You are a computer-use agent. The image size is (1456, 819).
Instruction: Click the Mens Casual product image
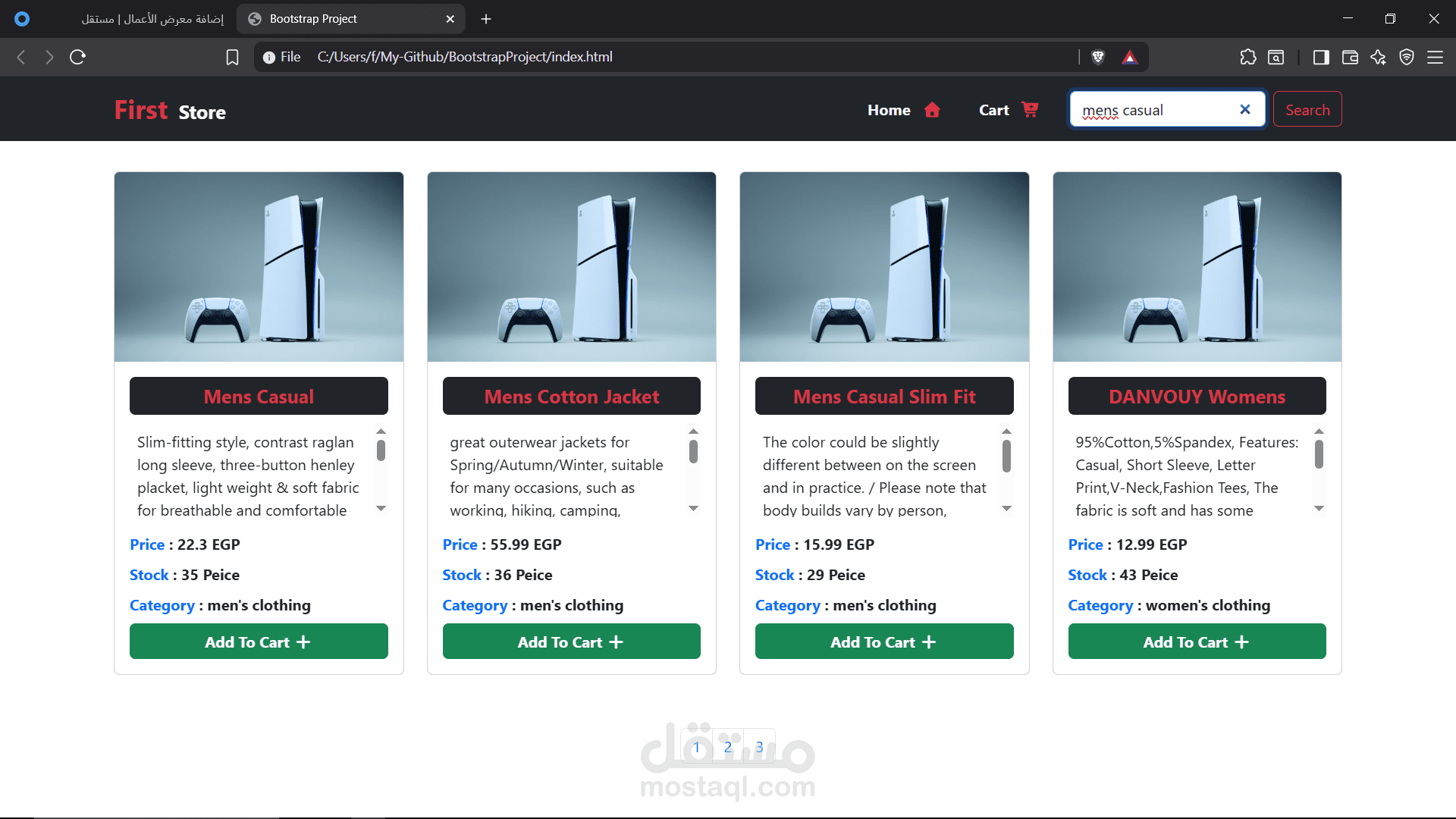click(x=259, y=267)
